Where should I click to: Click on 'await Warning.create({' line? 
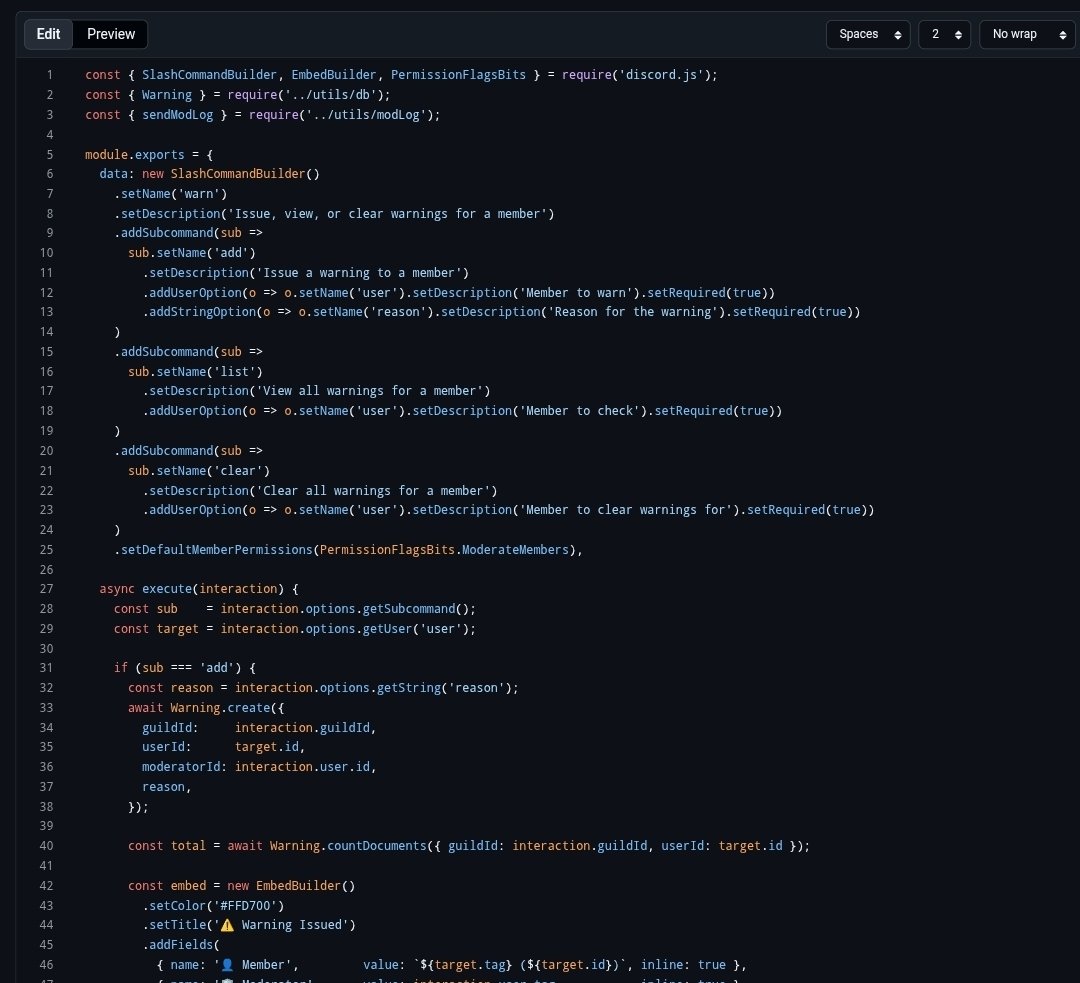point(206,708)
